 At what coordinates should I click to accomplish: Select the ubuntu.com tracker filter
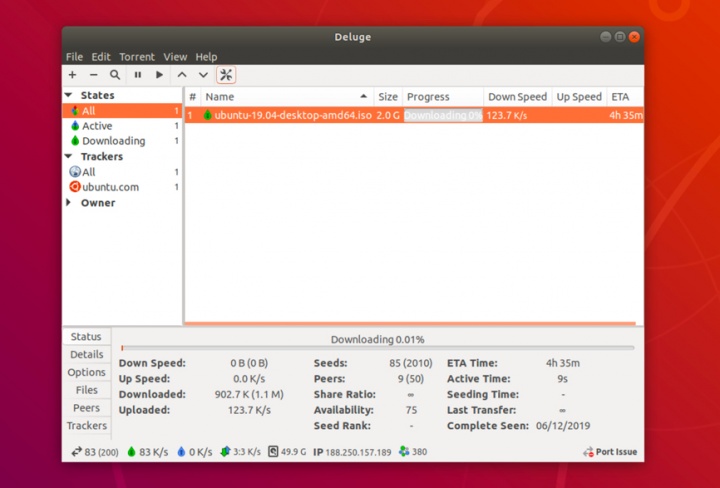(x=110, y=187)
